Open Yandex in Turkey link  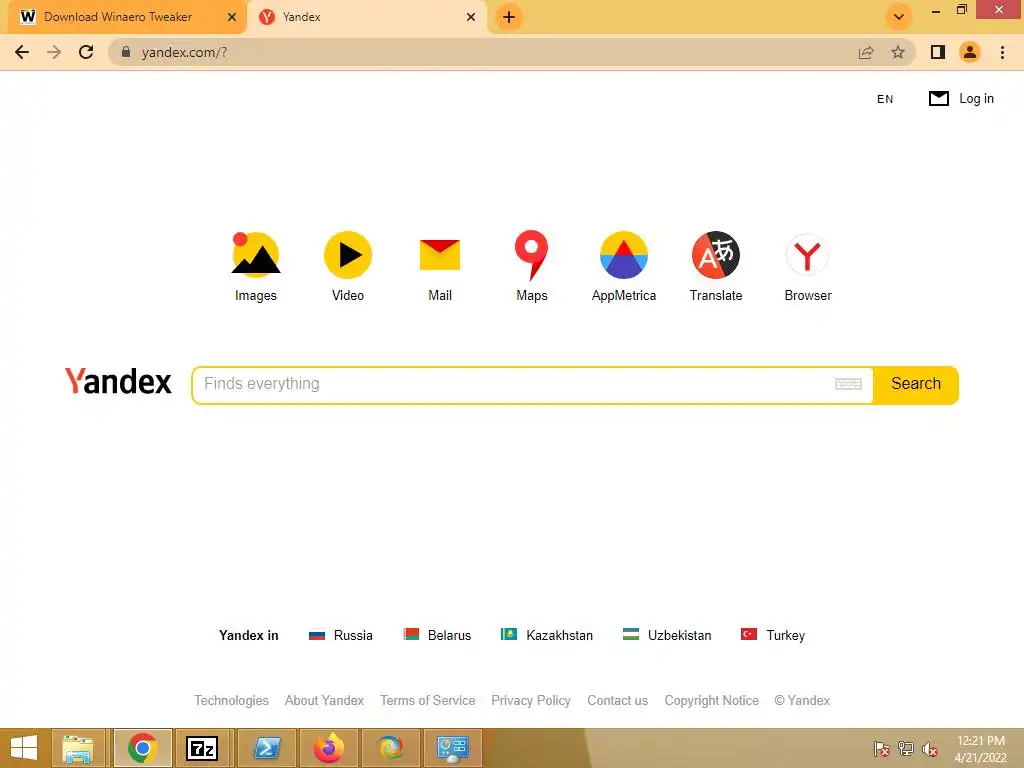[x=773, y=635]
